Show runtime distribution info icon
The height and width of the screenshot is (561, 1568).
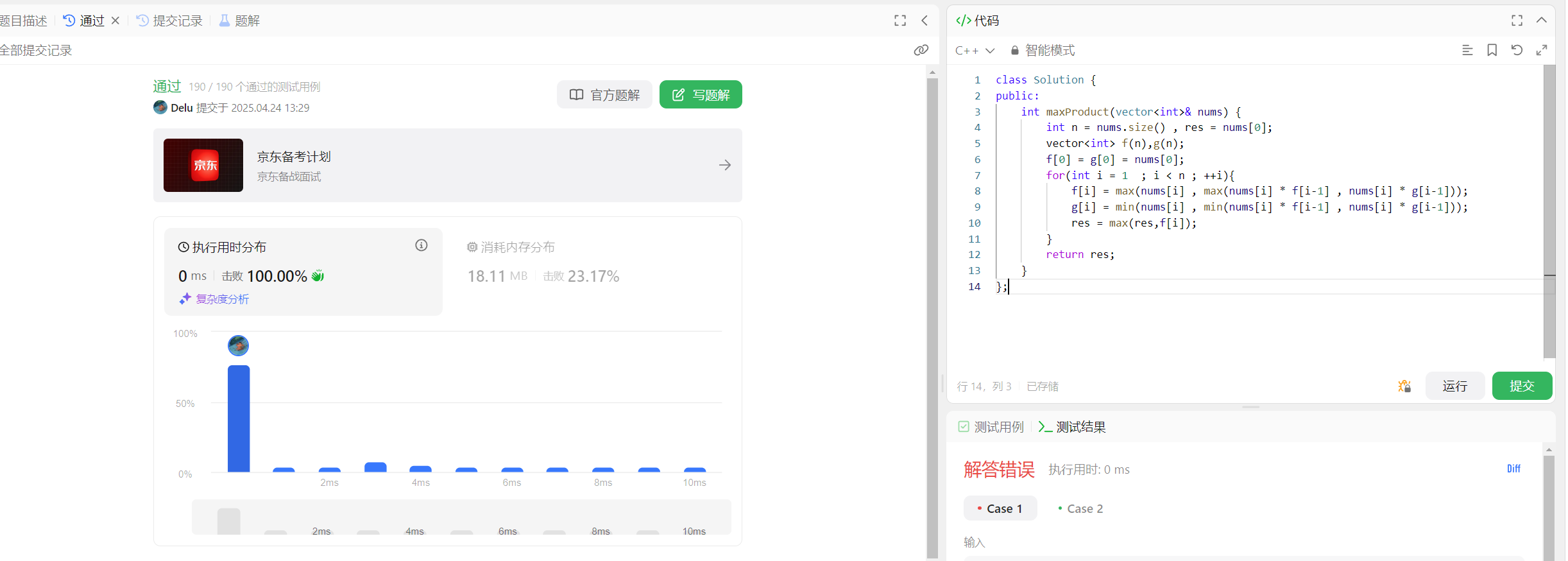(x=422, y=245)
